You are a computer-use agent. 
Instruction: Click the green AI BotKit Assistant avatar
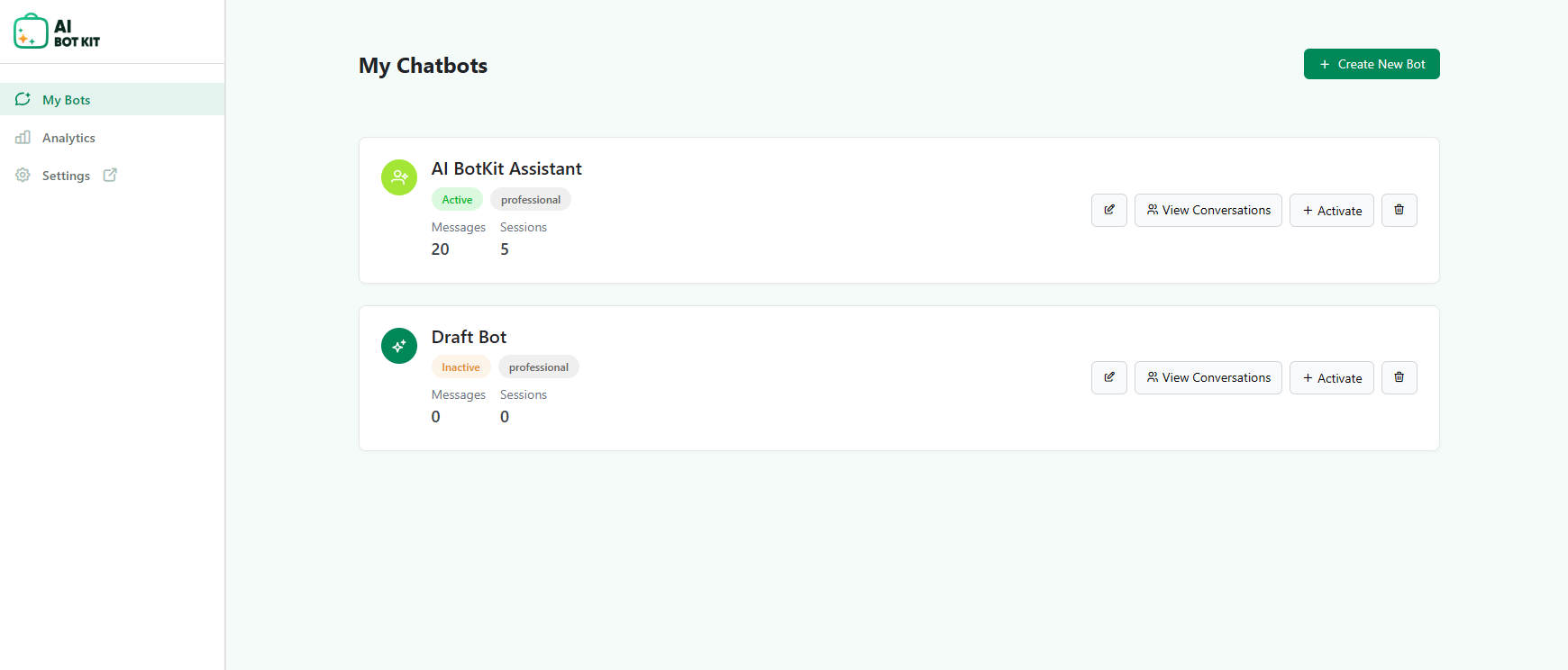point(399,177)
